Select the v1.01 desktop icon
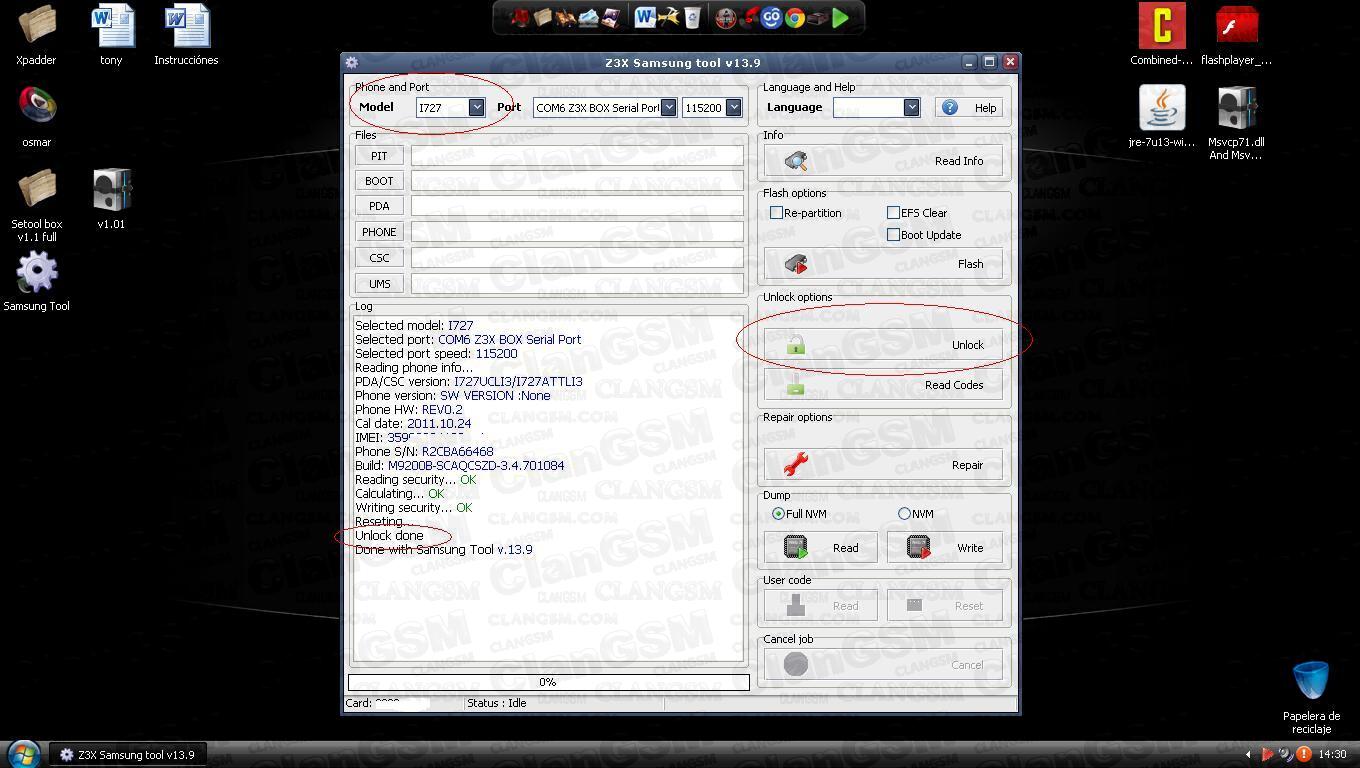 tap(111, 199)
